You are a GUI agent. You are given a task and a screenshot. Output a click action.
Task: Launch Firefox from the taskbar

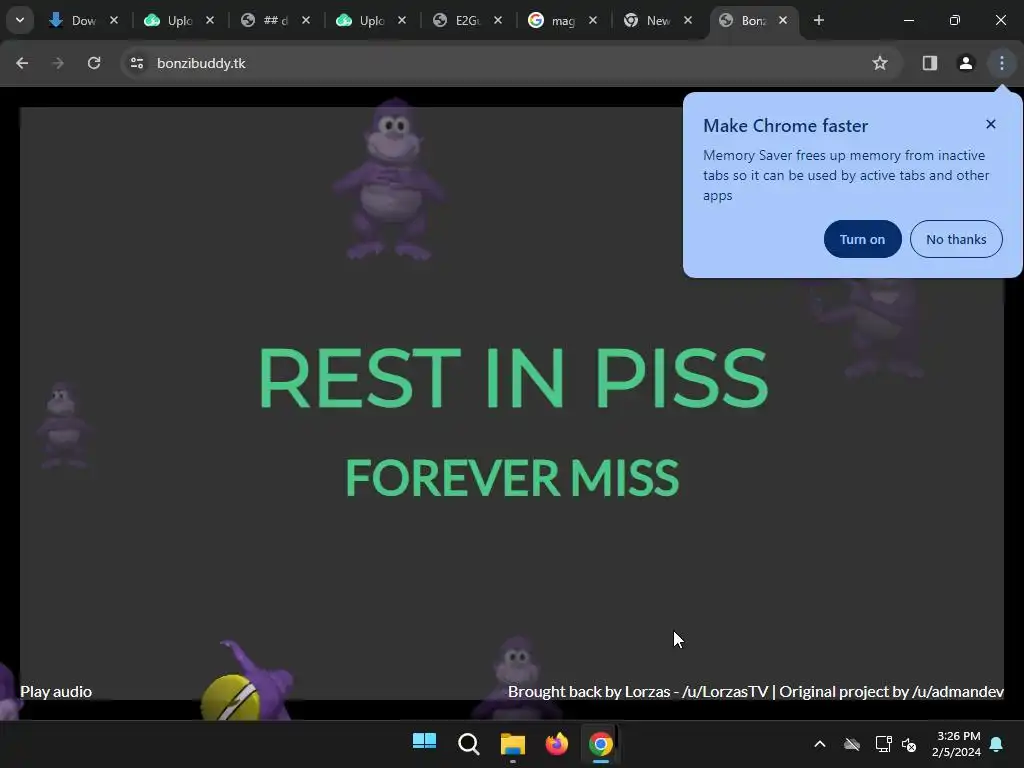tap(557, 743)
